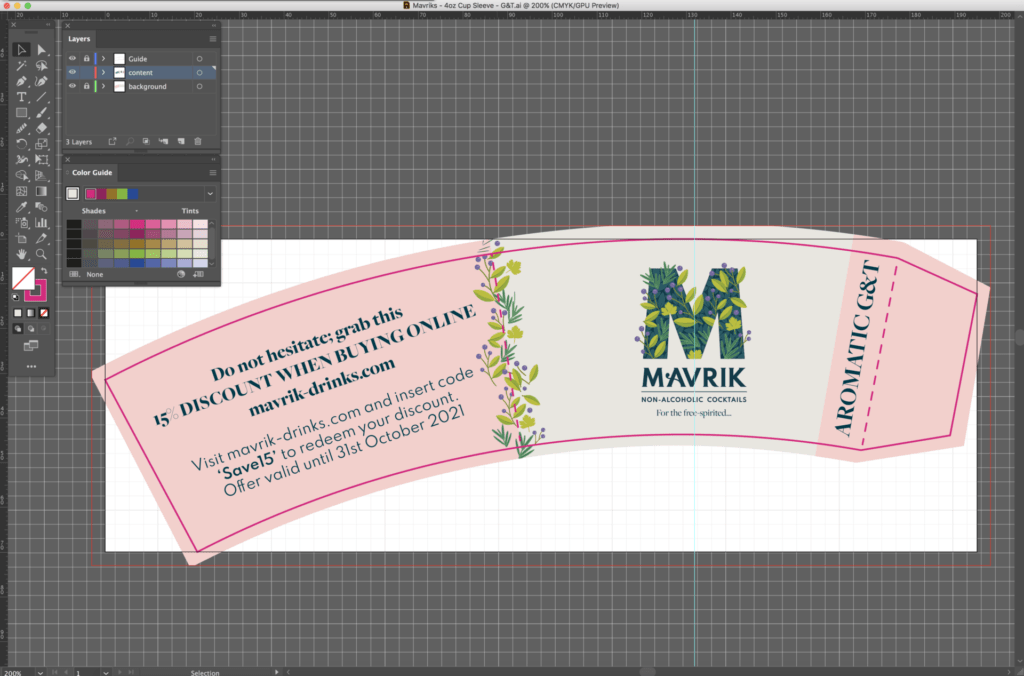This screenshot has height=676, width=1024.
Task: Select the Symbol Sprayer tool
Action: click(21, 223)
